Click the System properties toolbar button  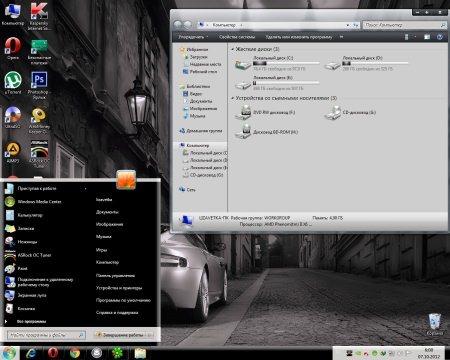(x=237, y=37)
